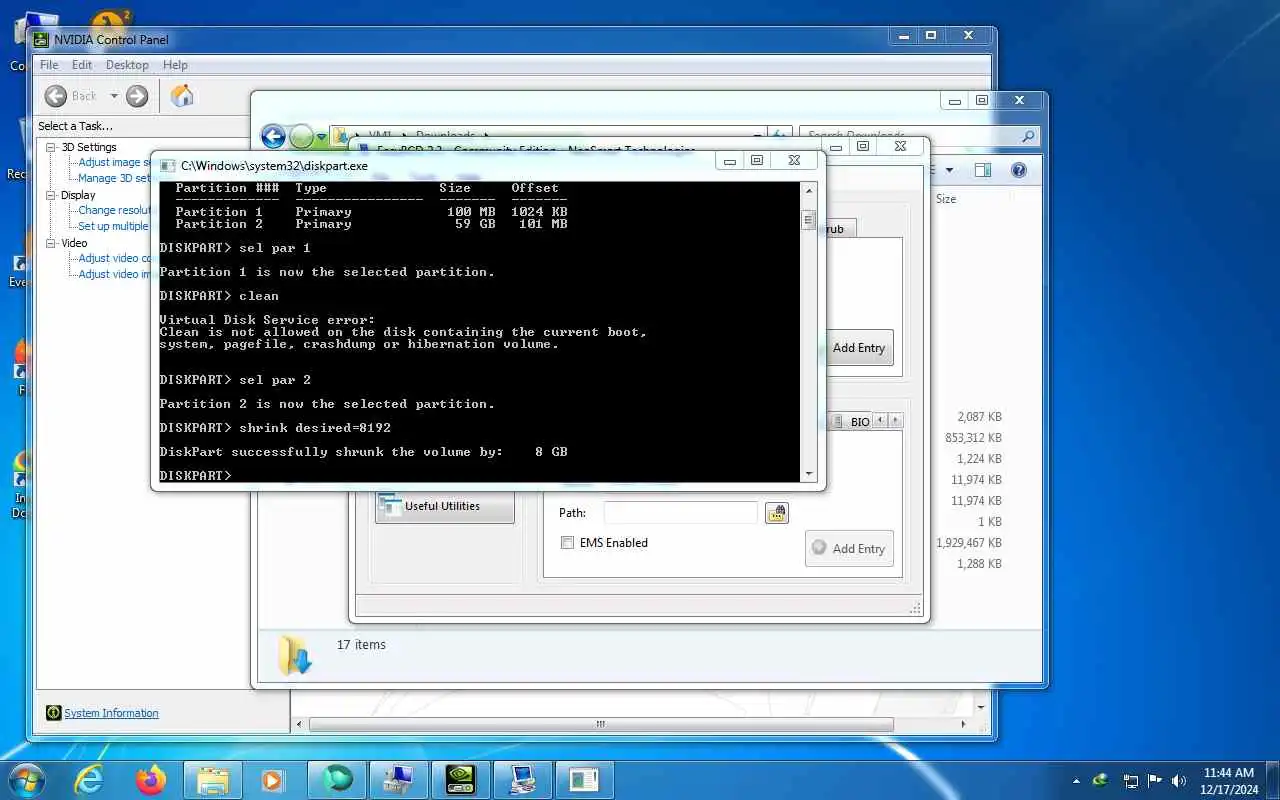Click the diskpart scrollbar up arrow
The image size is (1280, 800).
tap(809, 189)
